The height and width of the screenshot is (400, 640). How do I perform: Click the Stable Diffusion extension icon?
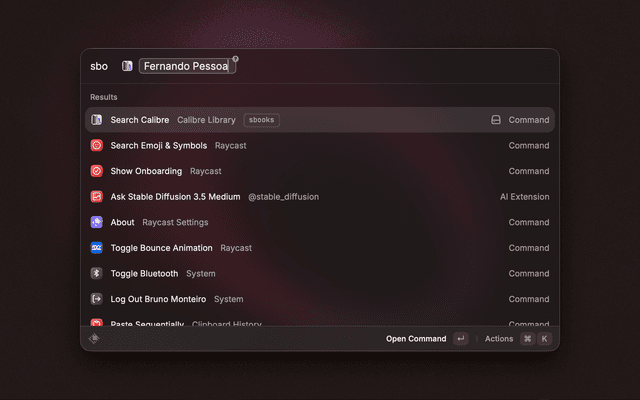pyautogui.click(x=96, y=197)
